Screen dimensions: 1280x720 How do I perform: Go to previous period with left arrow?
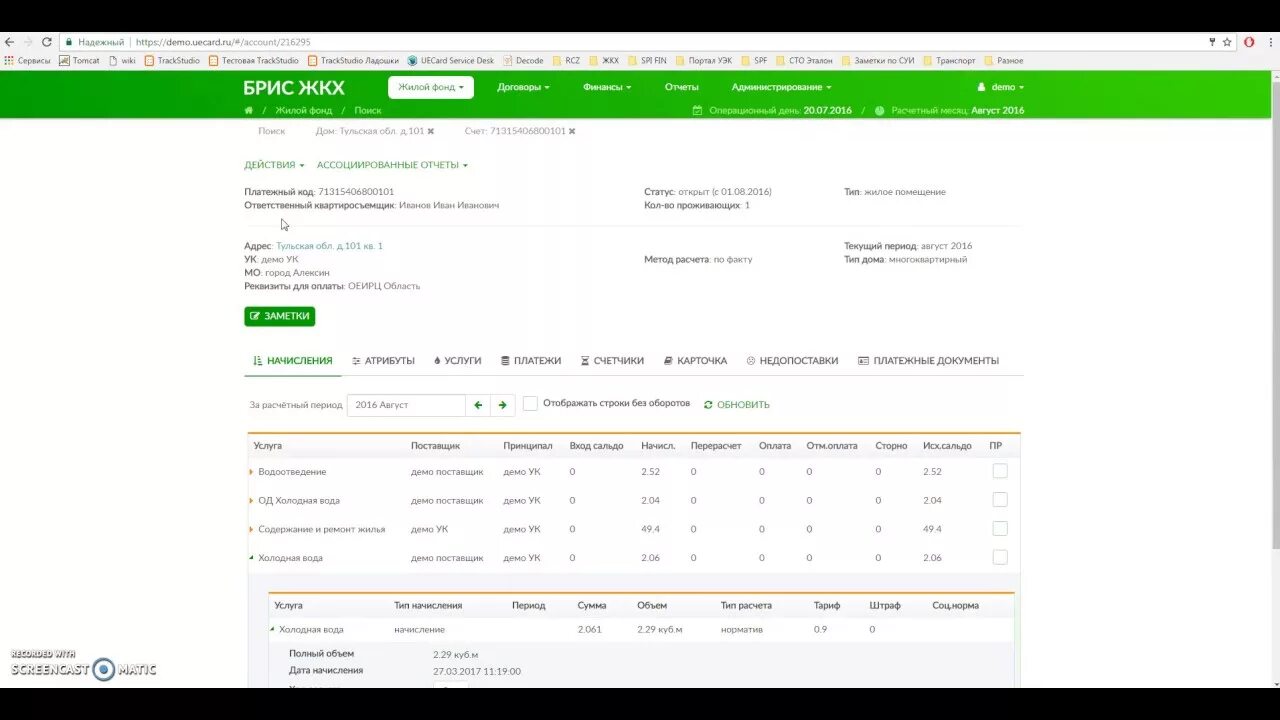pos(478,405)
